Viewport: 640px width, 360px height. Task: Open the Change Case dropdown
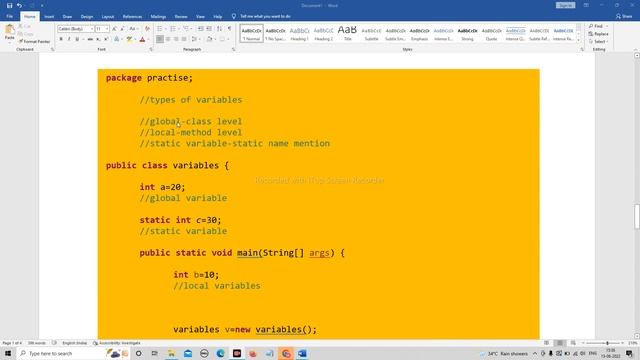133,29
